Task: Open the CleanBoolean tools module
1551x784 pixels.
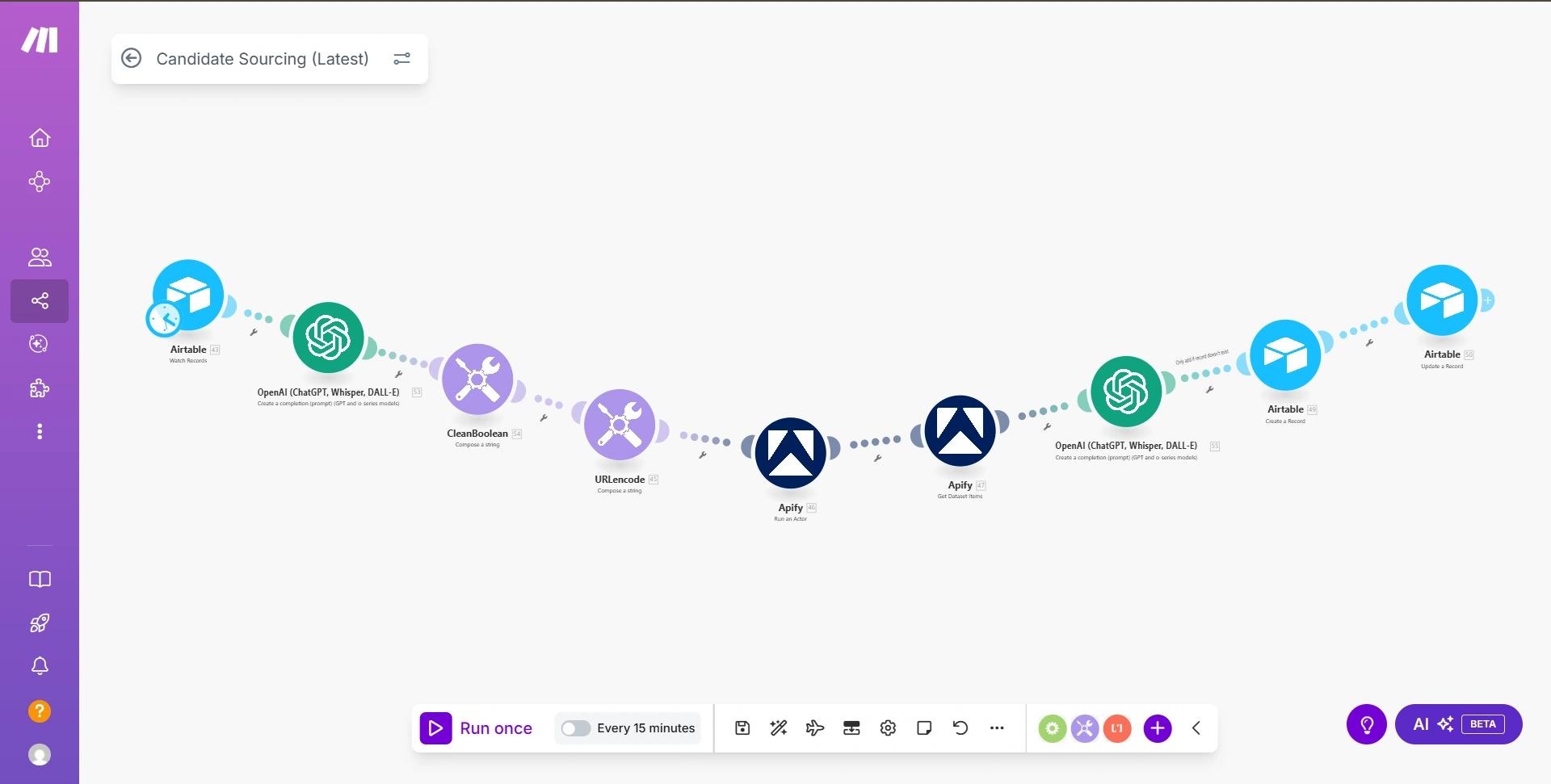Action: click(477, 379)
